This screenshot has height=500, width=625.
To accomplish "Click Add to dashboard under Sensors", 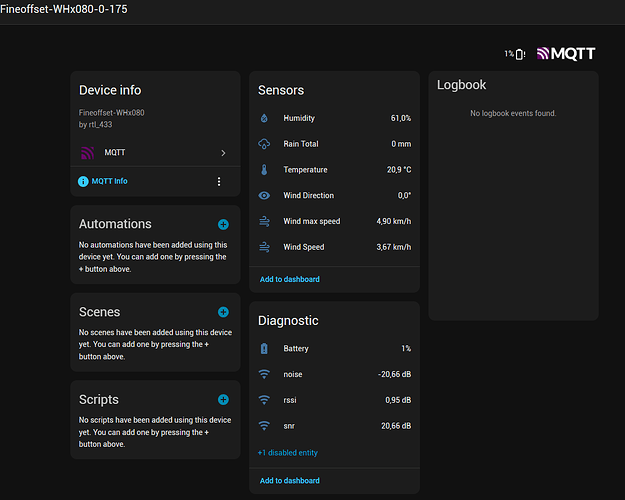I will (289, 279).
